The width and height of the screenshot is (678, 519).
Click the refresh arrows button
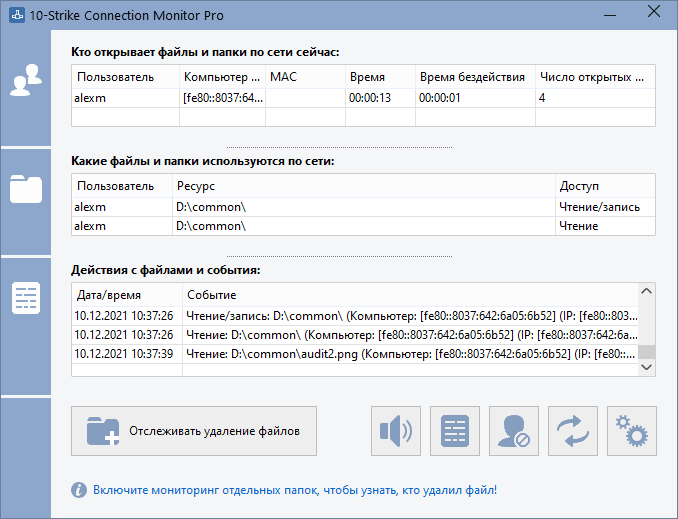click(573, 431)
